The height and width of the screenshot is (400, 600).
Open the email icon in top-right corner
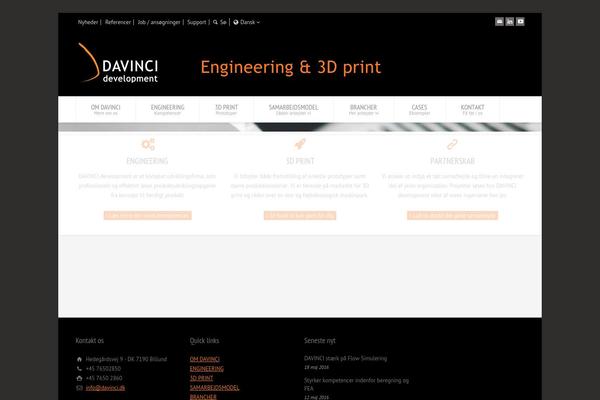pos(499,22)
